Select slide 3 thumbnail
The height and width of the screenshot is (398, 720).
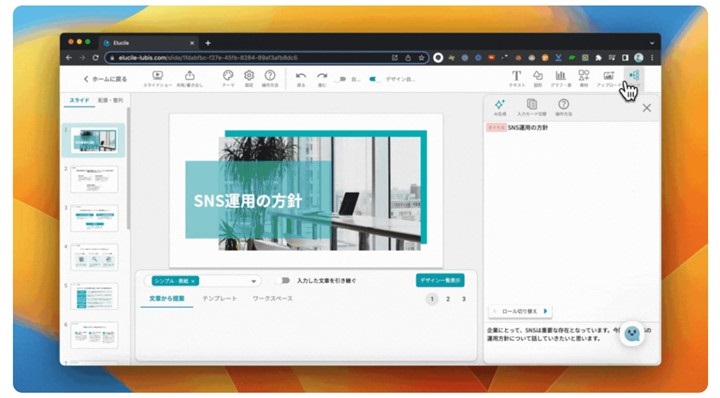tap(94, 218)
